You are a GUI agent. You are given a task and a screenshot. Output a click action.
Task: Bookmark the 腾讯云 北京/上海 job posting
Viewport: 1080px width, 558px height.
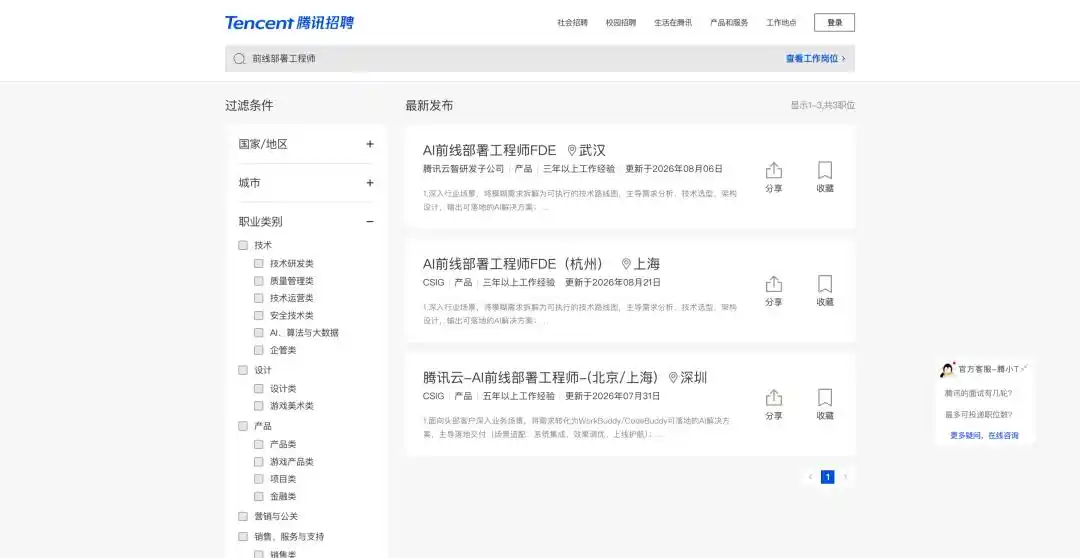tap(824, 405)
